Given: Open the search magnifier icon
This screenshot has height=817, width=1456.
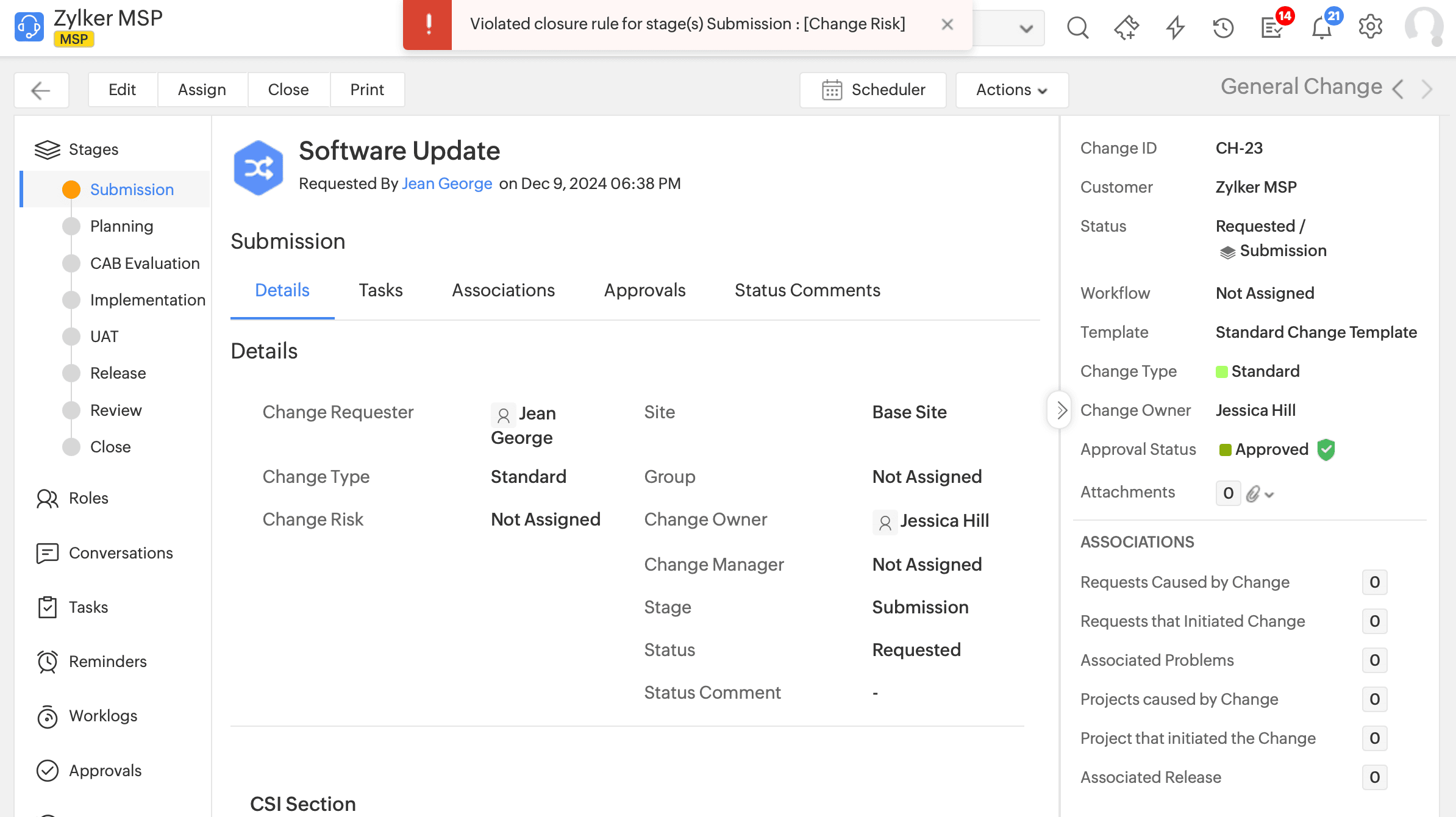Looking at the screenshot, I should 1077,27.
